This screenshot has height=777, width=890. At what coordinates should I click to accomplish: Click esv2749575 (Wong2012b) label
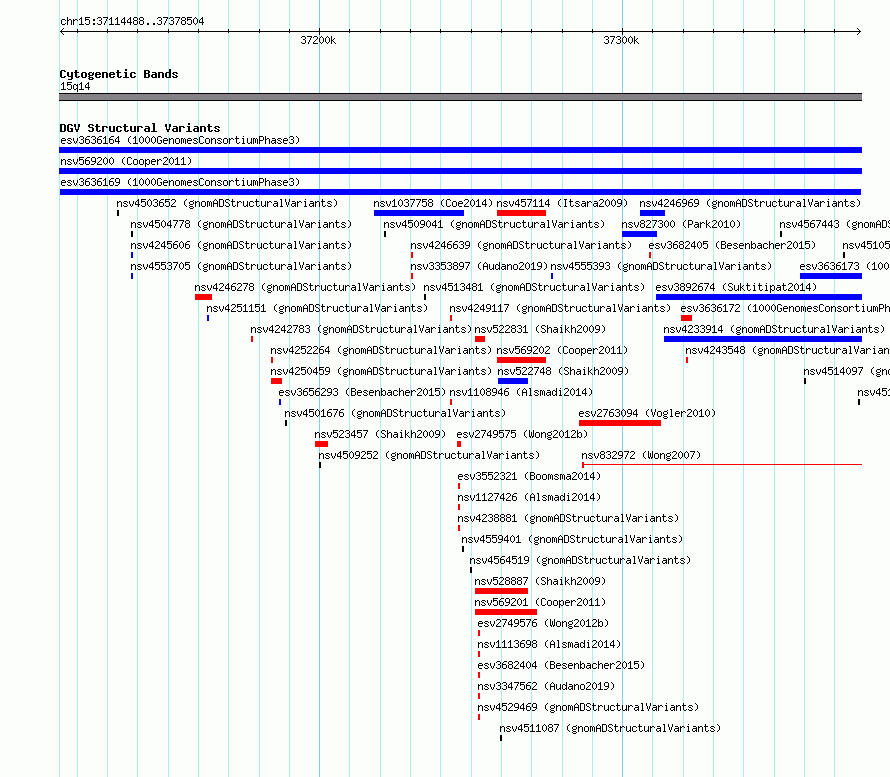point(522,434)
